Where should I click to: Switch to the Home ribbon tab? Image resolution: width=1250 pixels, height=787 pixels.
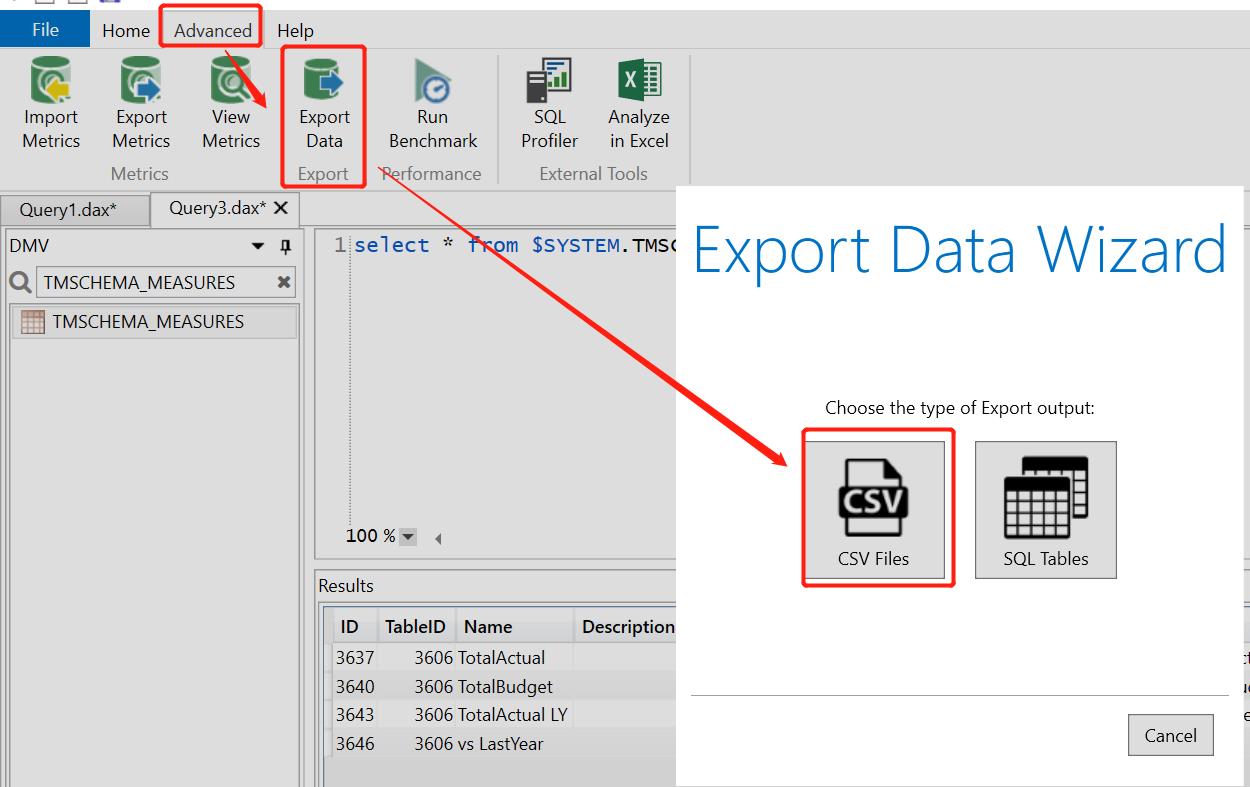(x=125, y=29)
